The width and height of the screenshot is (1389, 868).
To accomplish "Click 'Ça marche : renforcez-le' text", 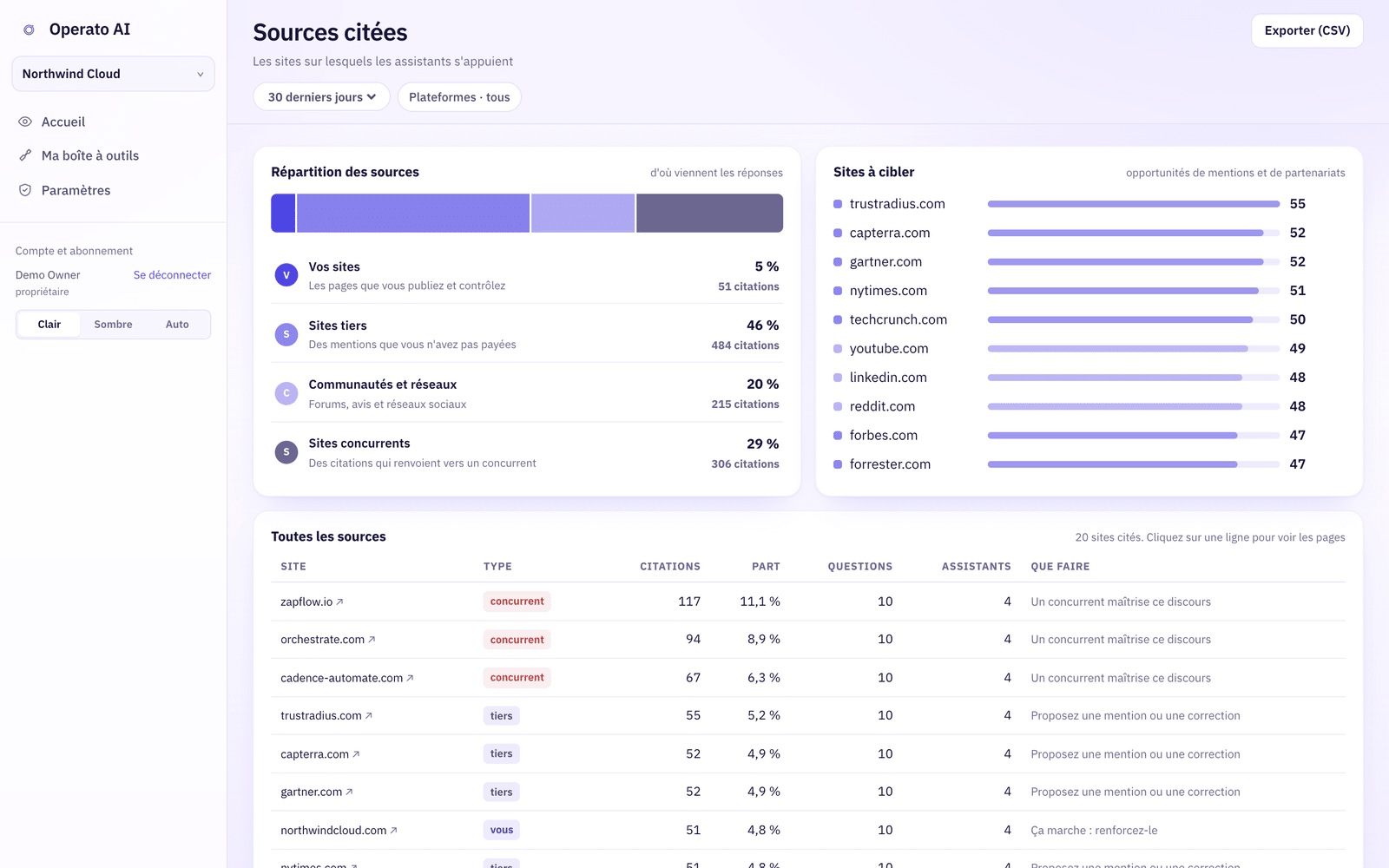I will (1094, 831).
